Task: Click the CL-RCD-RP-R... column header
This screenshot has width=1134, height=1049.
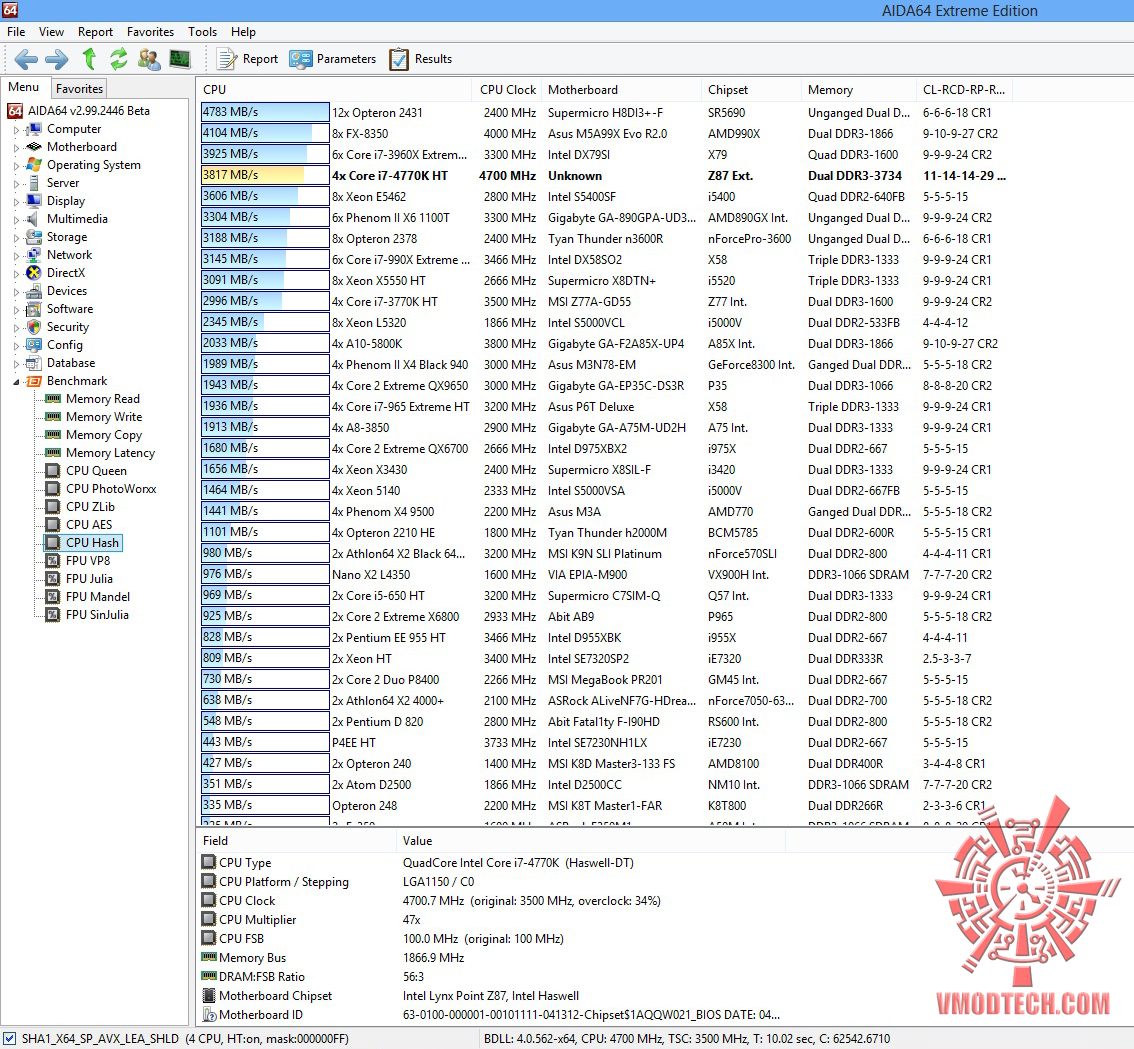Action: 964,90
